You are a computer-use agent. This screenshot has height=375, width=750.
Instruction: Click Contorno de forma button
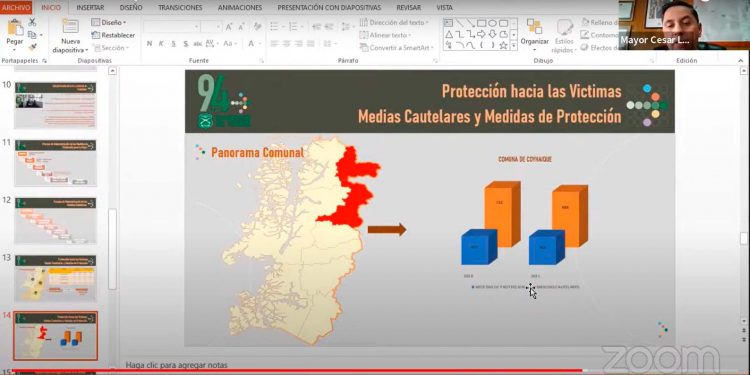click(599, 35)
